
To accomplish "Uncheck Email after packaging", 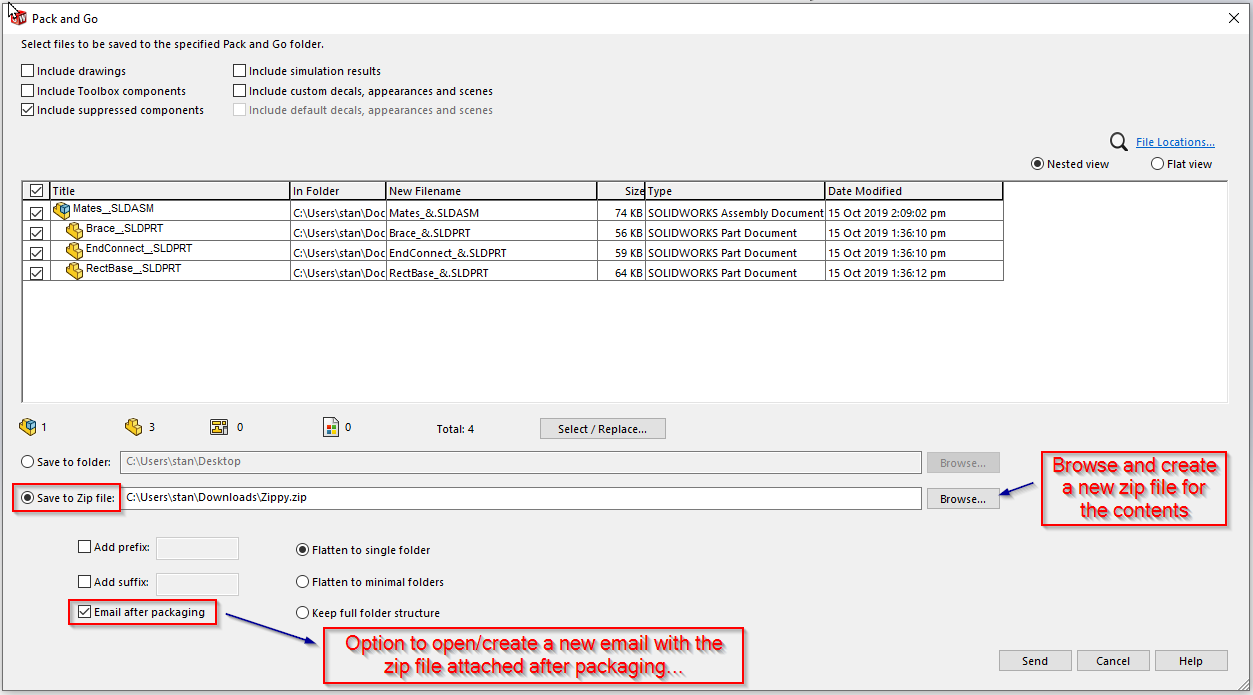I will click(84, 612).
